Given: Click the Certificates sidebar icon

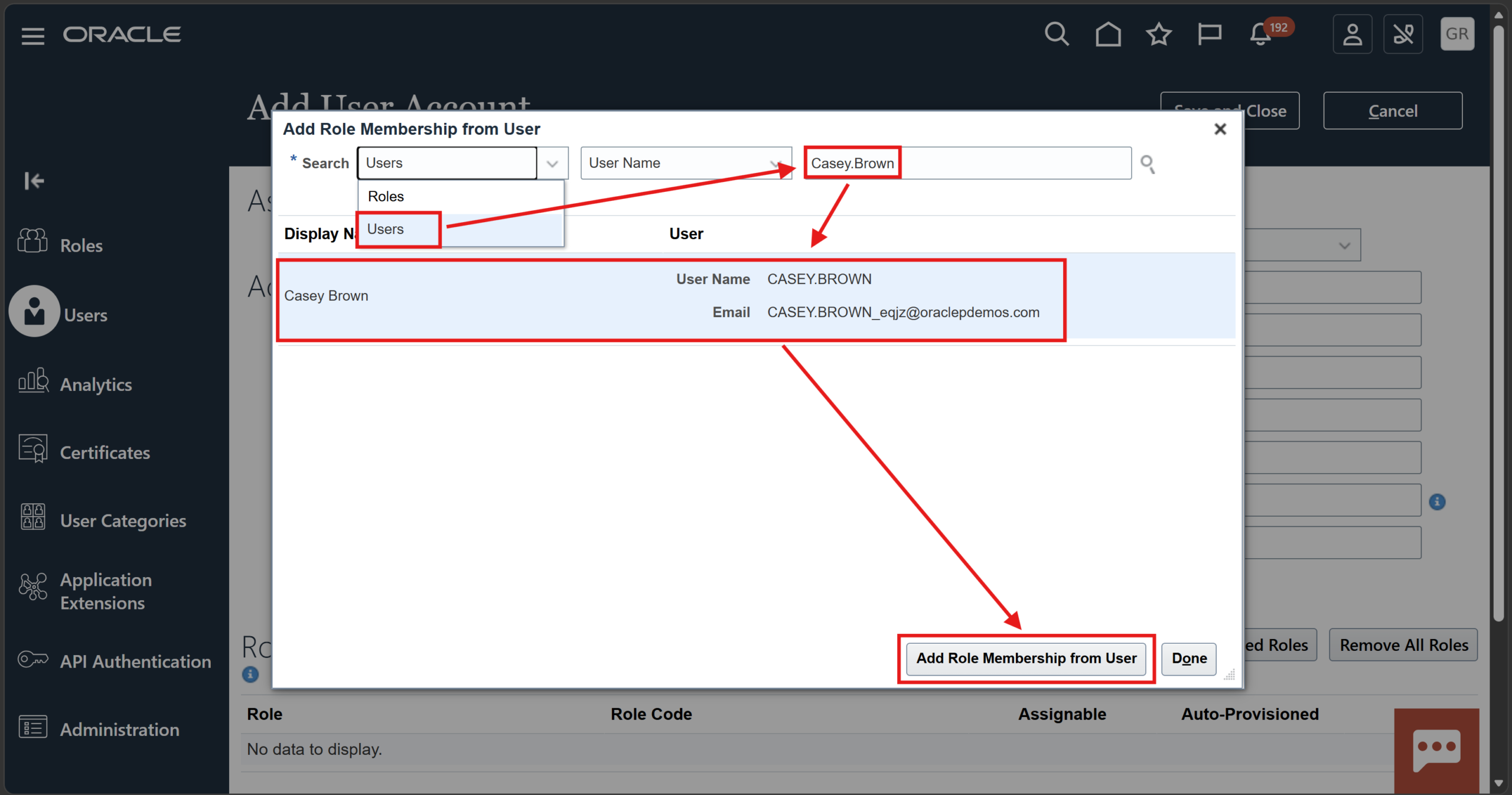Looking at the screenshot, I should coord(33,449).
